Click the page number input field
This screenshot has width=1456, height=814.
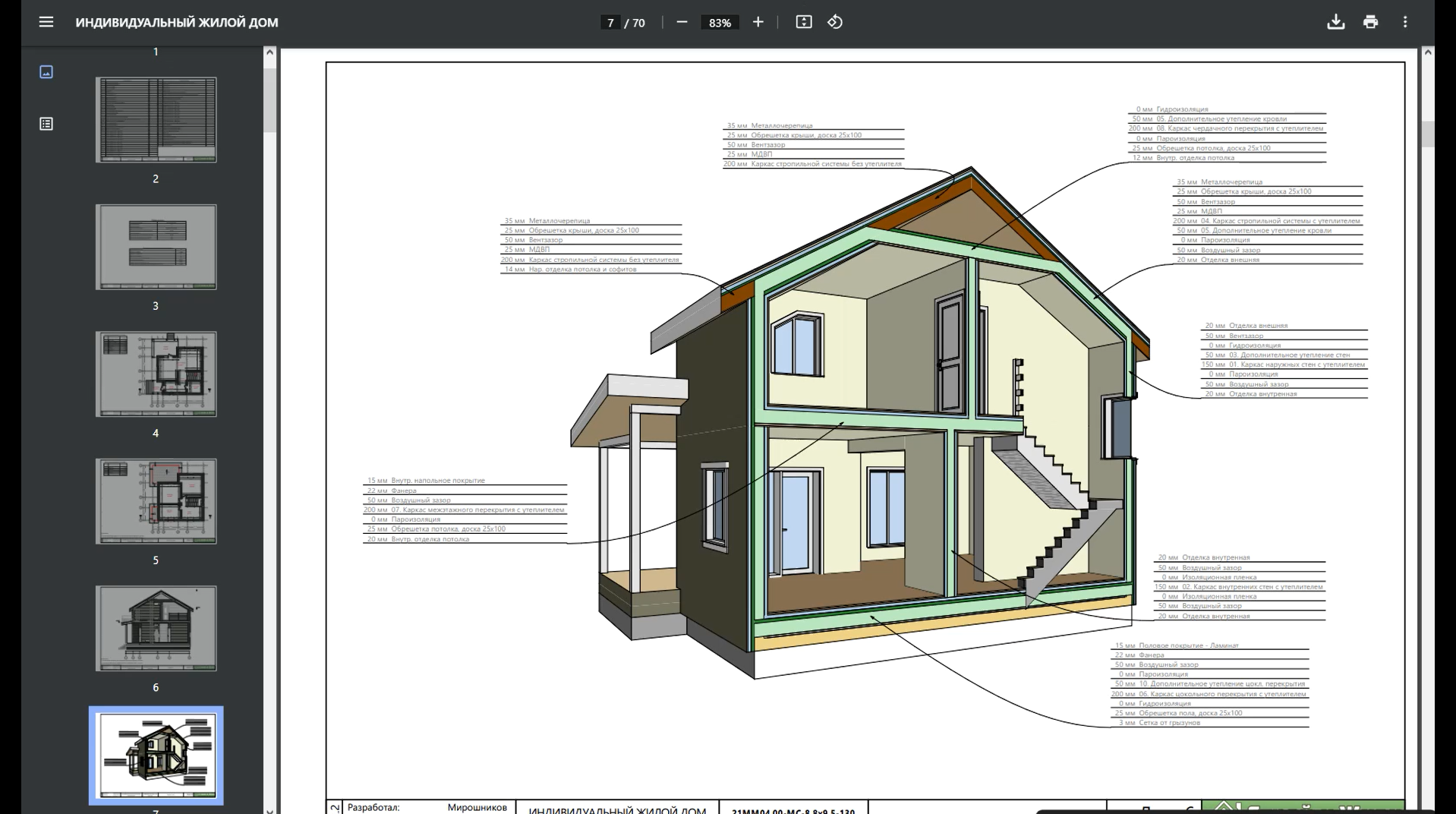pyautogui.click(x=610, y=23)
